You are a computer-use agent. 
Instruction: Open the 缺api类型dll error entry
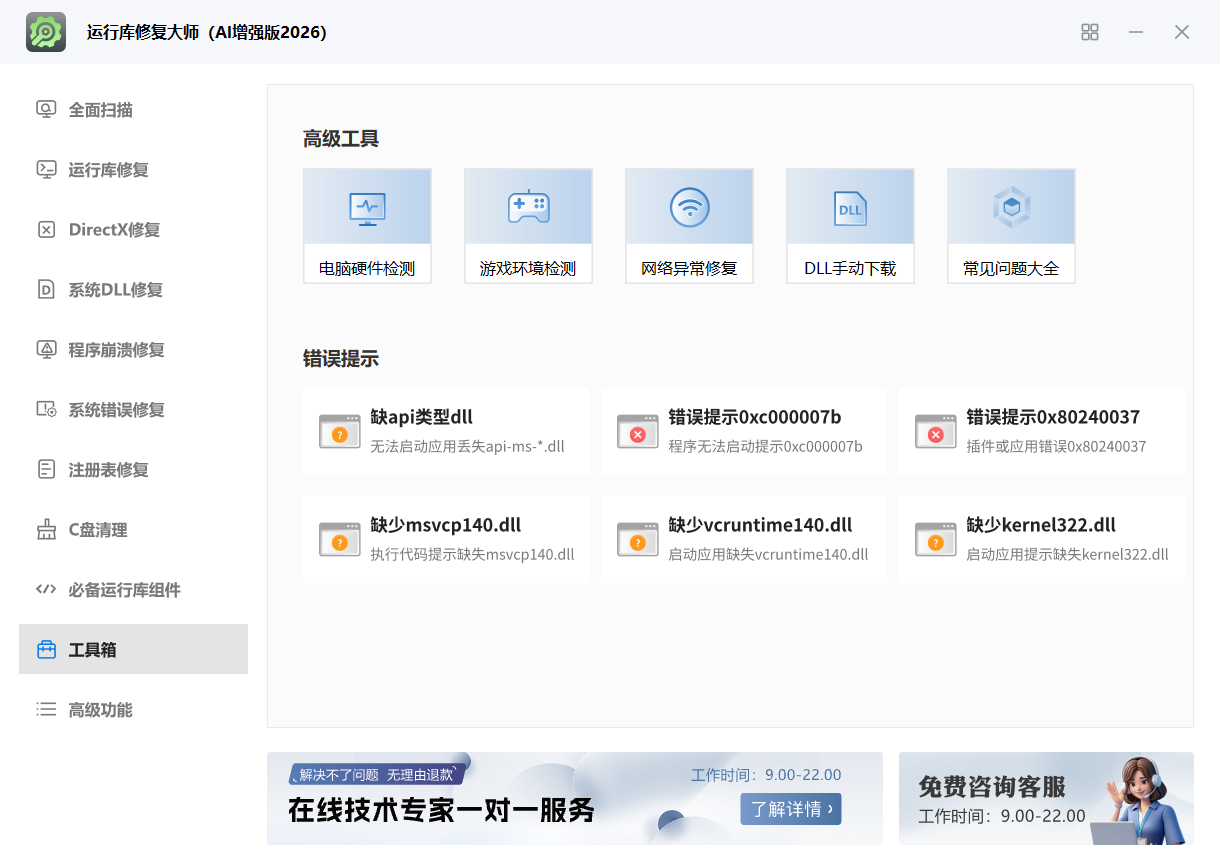point(445,431)
